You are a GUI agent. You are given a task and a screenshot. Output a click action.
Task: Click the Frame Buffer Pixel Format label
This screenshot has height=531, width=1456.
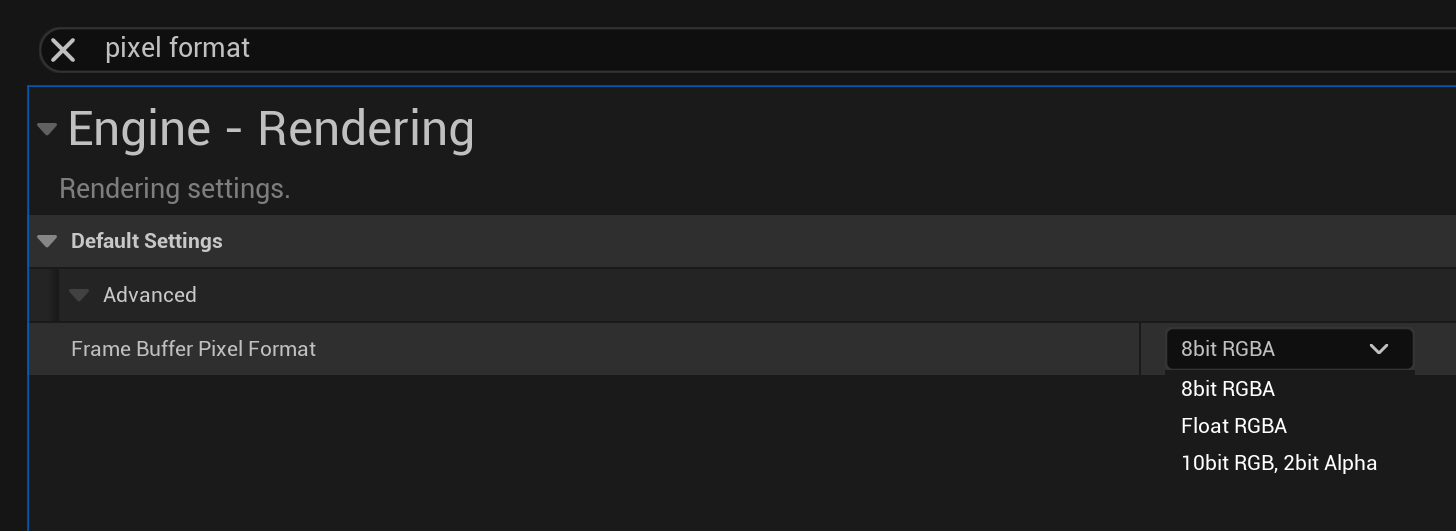pos(193,349)
